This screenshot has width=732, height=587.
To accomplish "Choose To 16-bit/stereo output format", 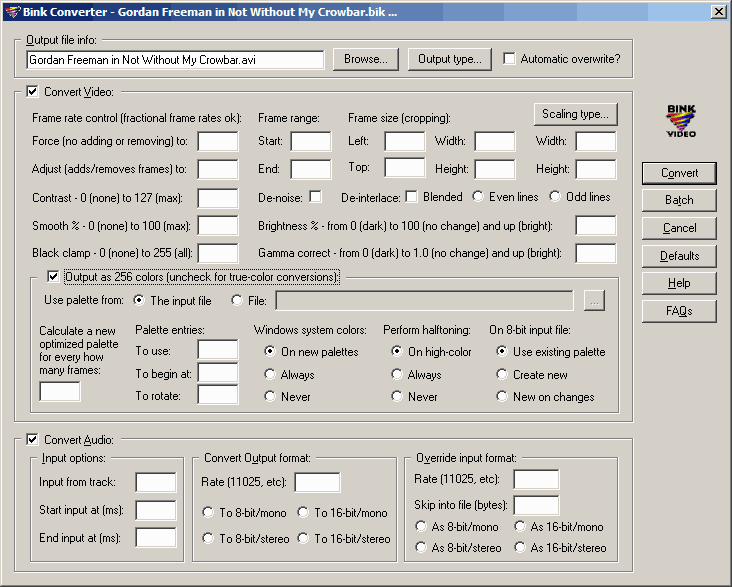I will click(x=303, y=538).
